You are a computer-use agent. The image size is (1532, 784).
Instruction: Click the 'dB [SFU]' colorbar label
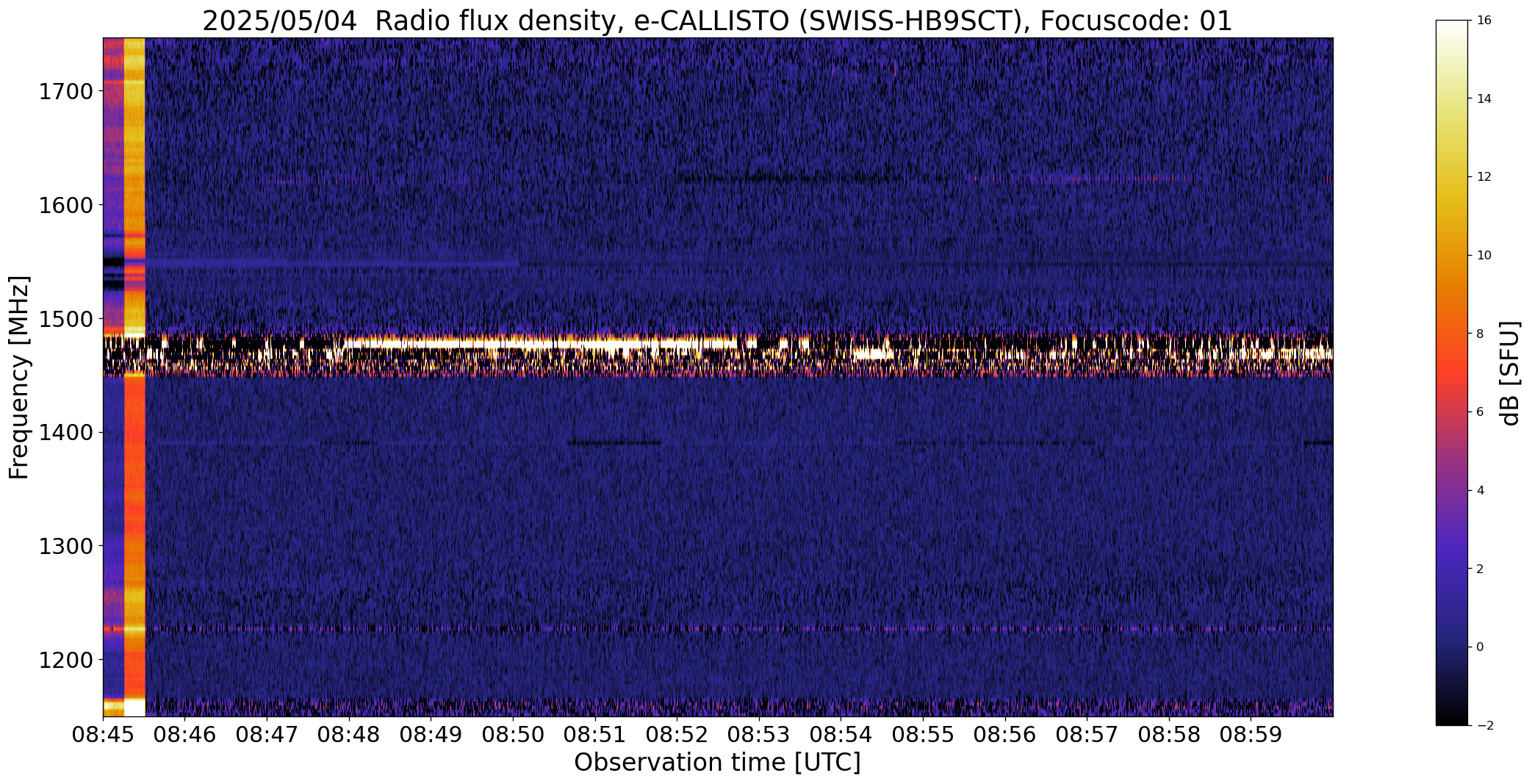(x=1511, y=373)
